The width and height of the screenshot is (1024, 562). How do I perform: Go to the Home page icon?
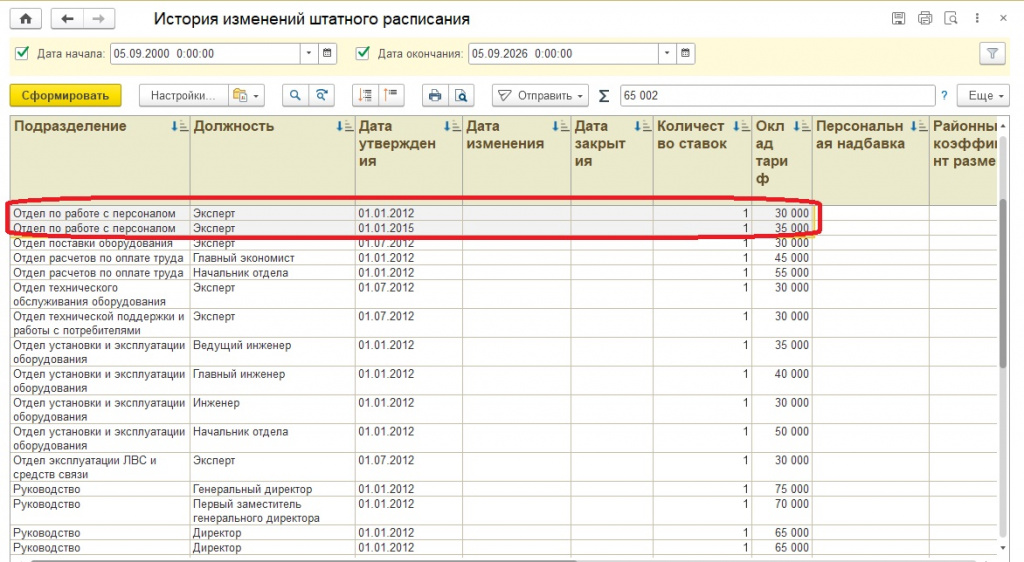[26, 19]
